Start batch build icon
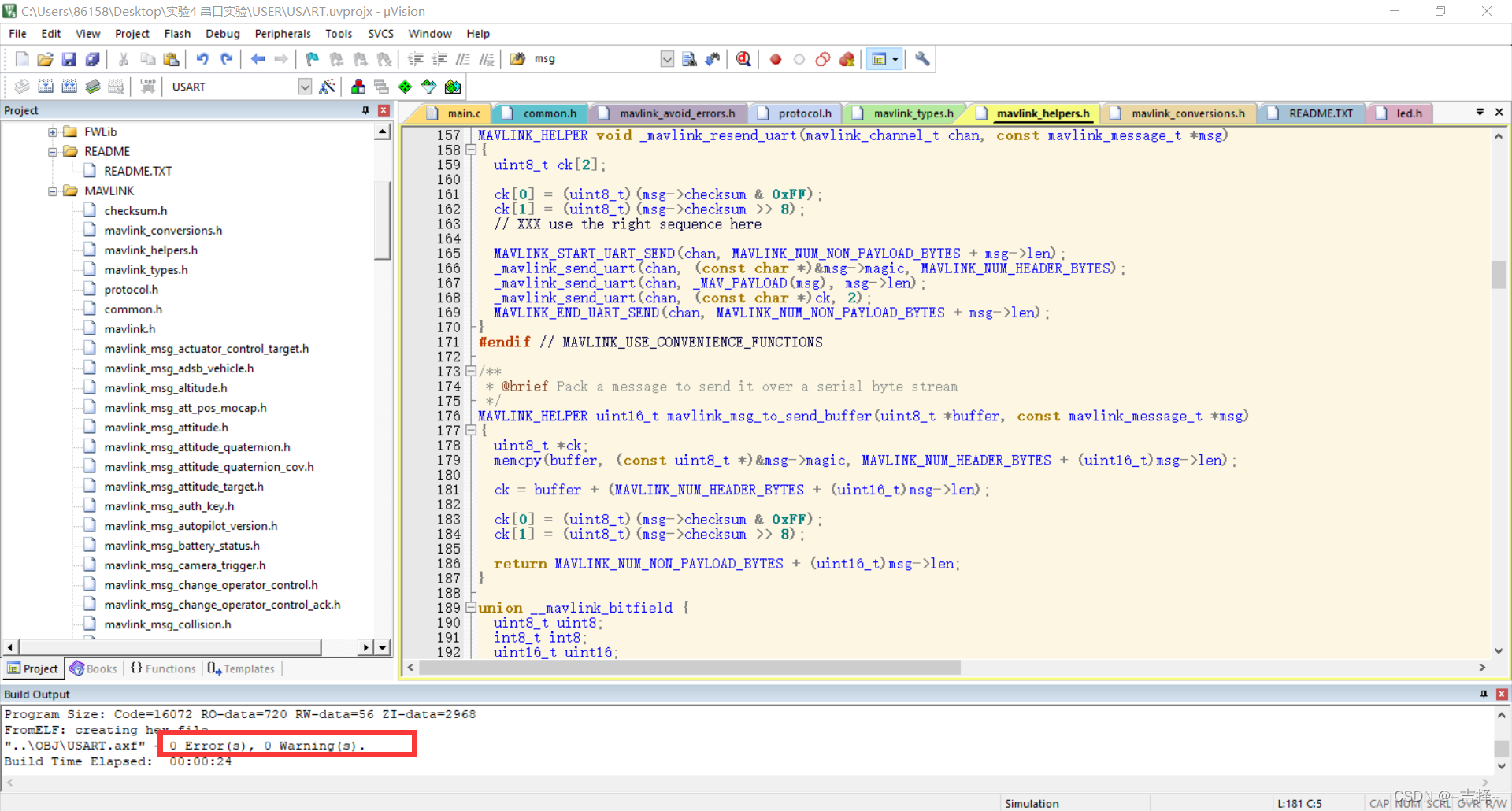The width and height of the screenshot is (1512, 811). 93,87
